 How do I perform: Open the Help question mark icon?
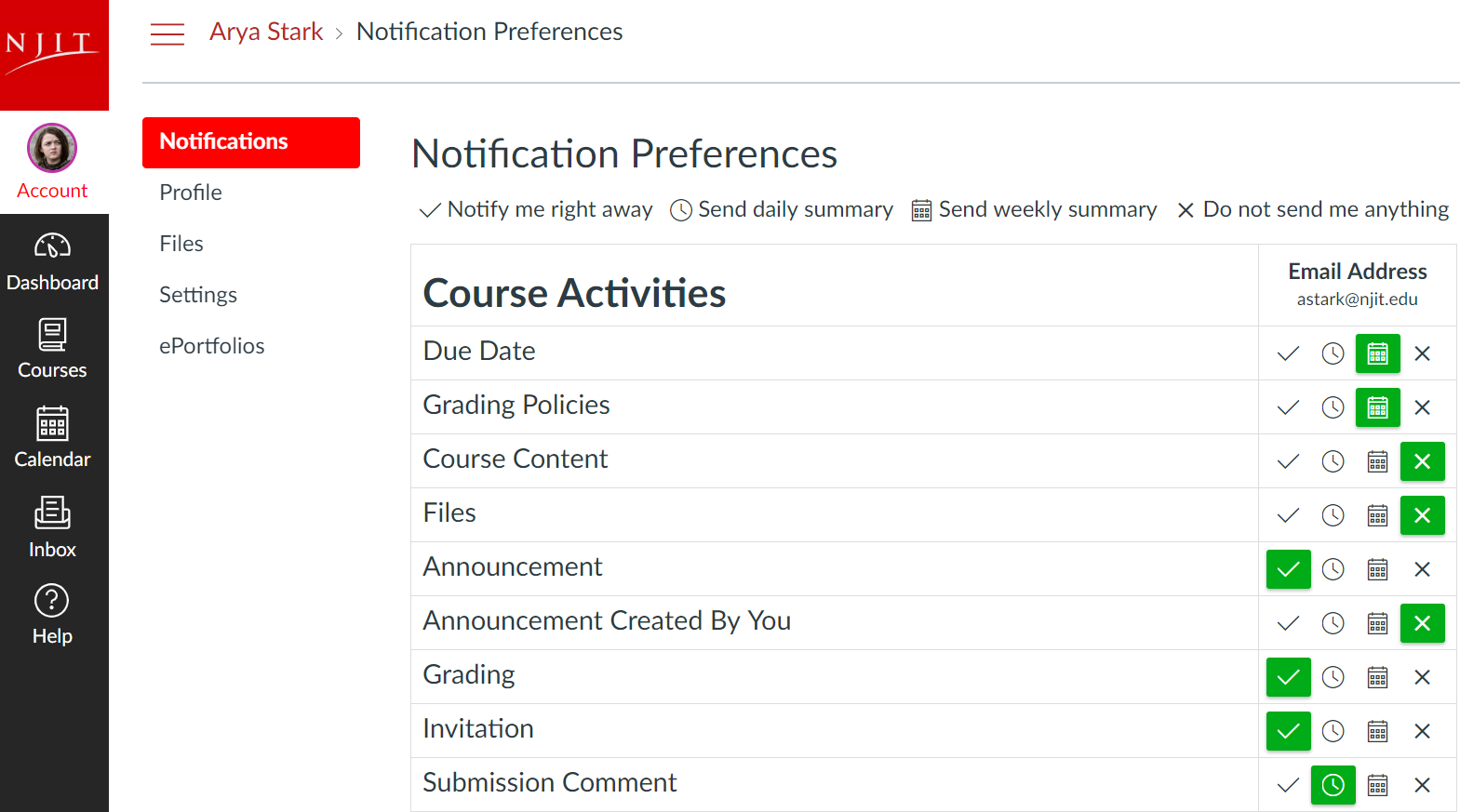pos(52,601)
